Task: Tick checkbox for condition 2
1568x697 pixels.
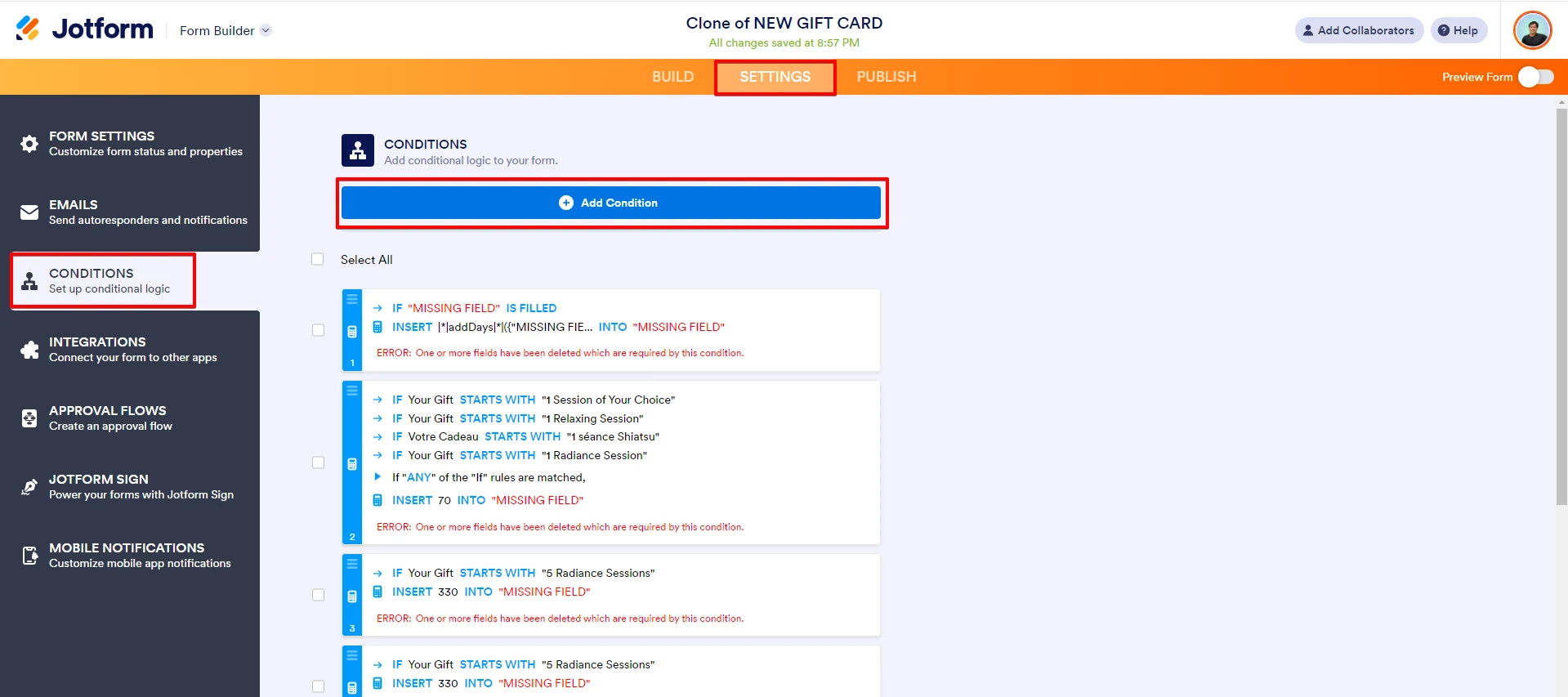Action: [319, 462]
